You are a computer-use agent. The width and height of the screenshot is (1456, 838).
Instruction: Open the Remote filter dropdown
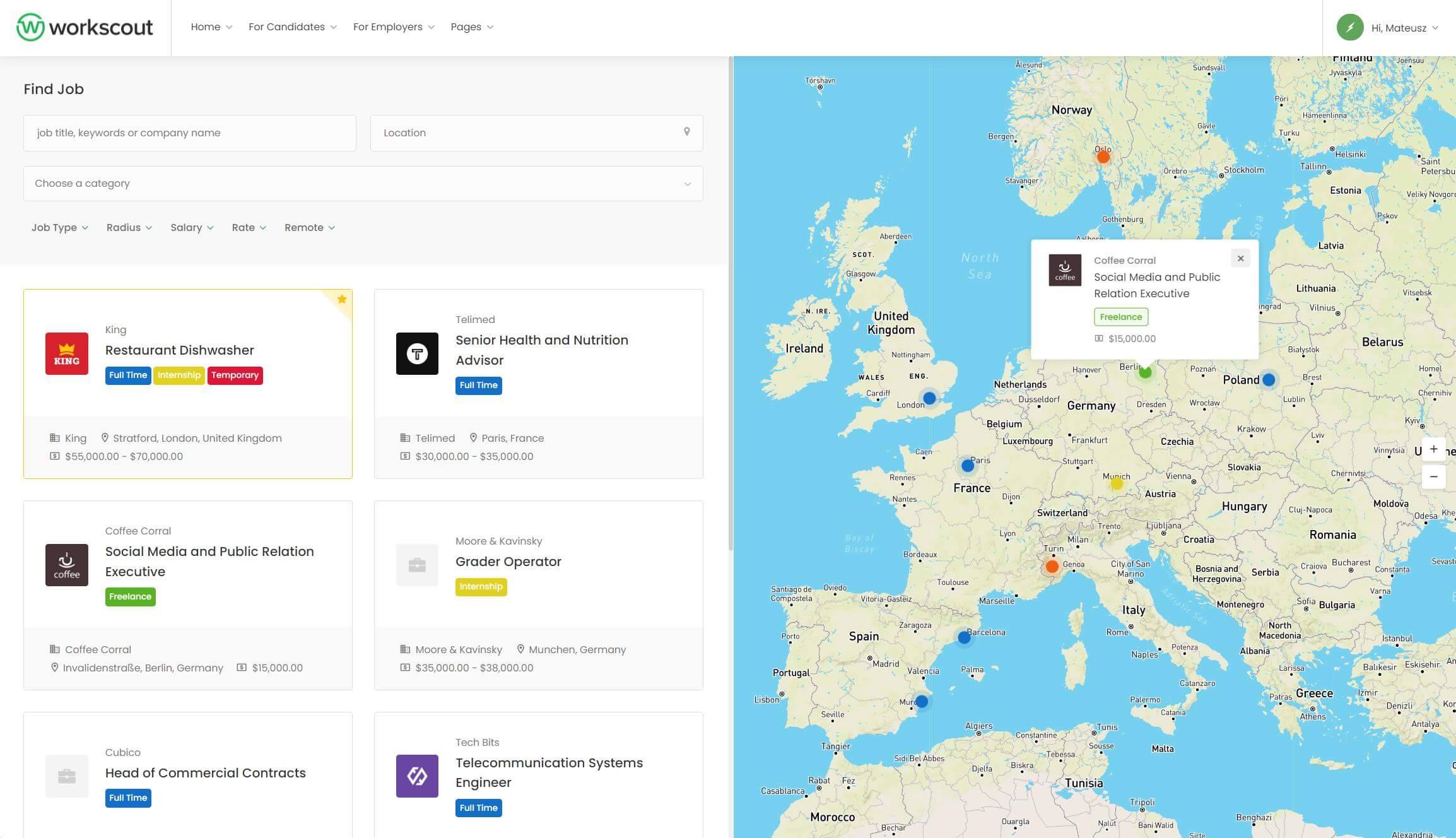[x=309, y=227]
